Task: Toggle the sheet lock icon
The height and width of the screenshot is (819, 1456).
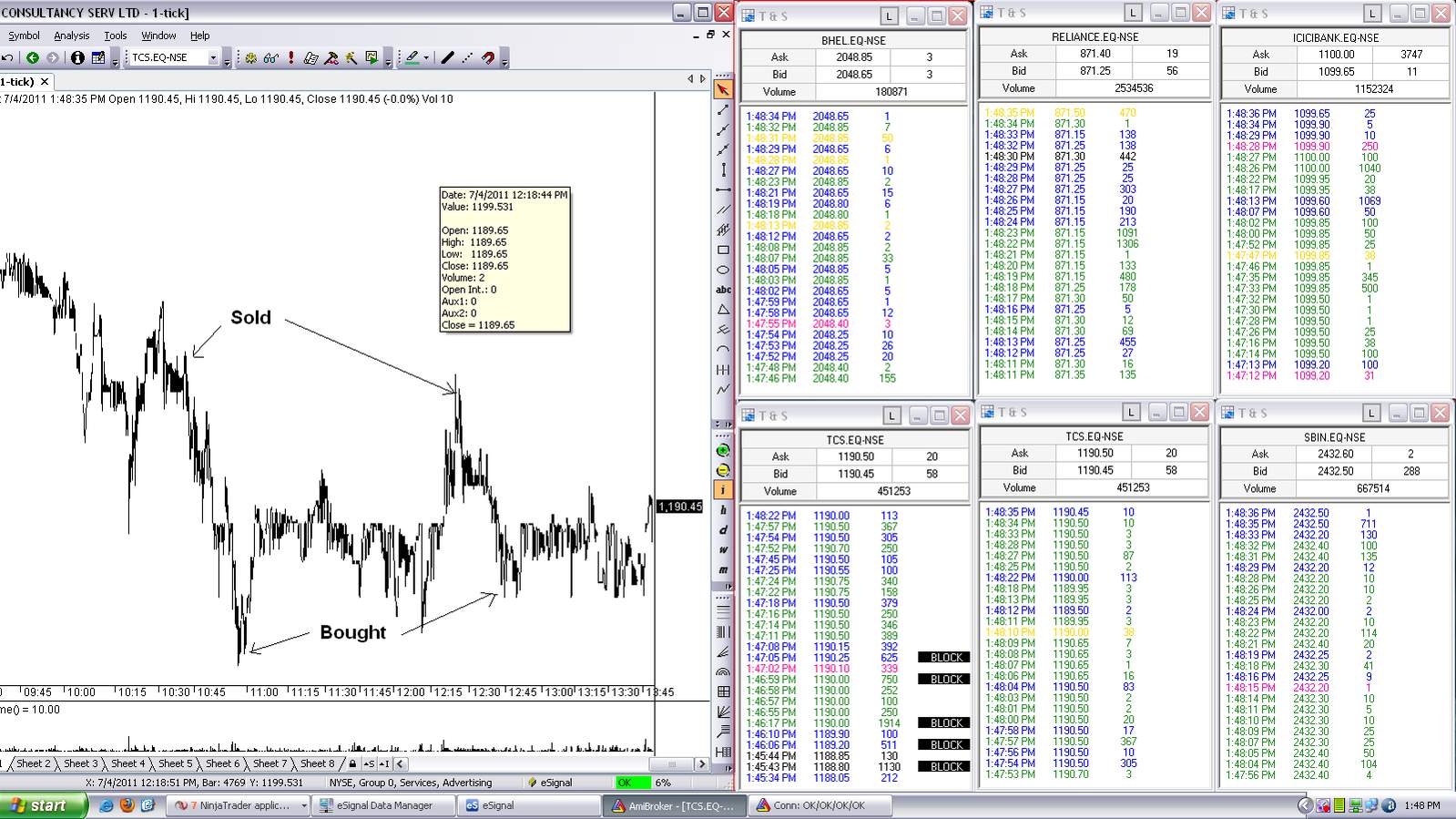Action: click(352, 764)
